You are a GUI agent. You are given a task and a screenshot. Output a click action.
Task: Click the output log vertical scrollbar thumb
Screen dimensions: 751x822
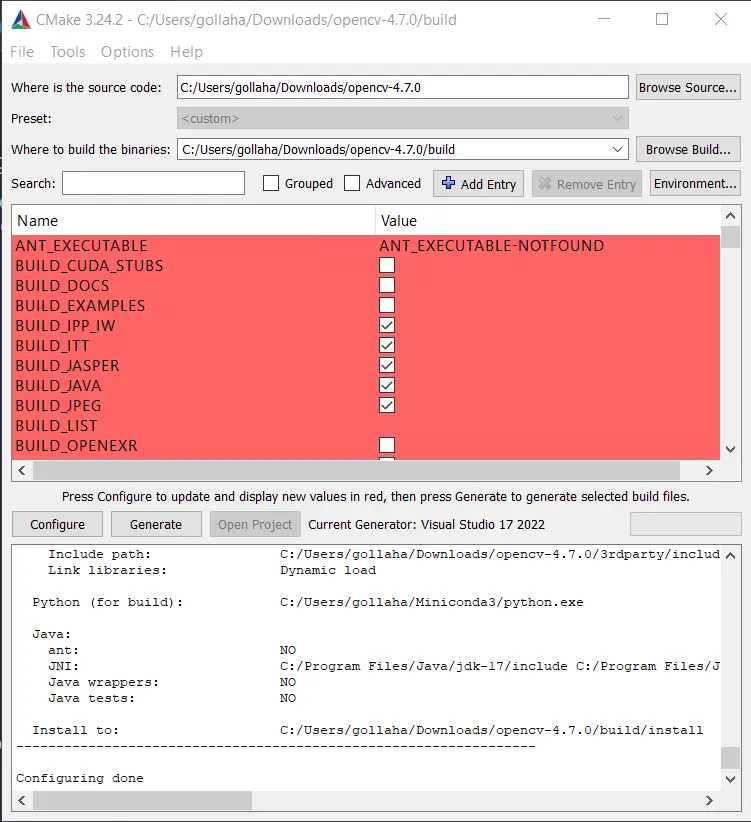[x=731, y=758]
